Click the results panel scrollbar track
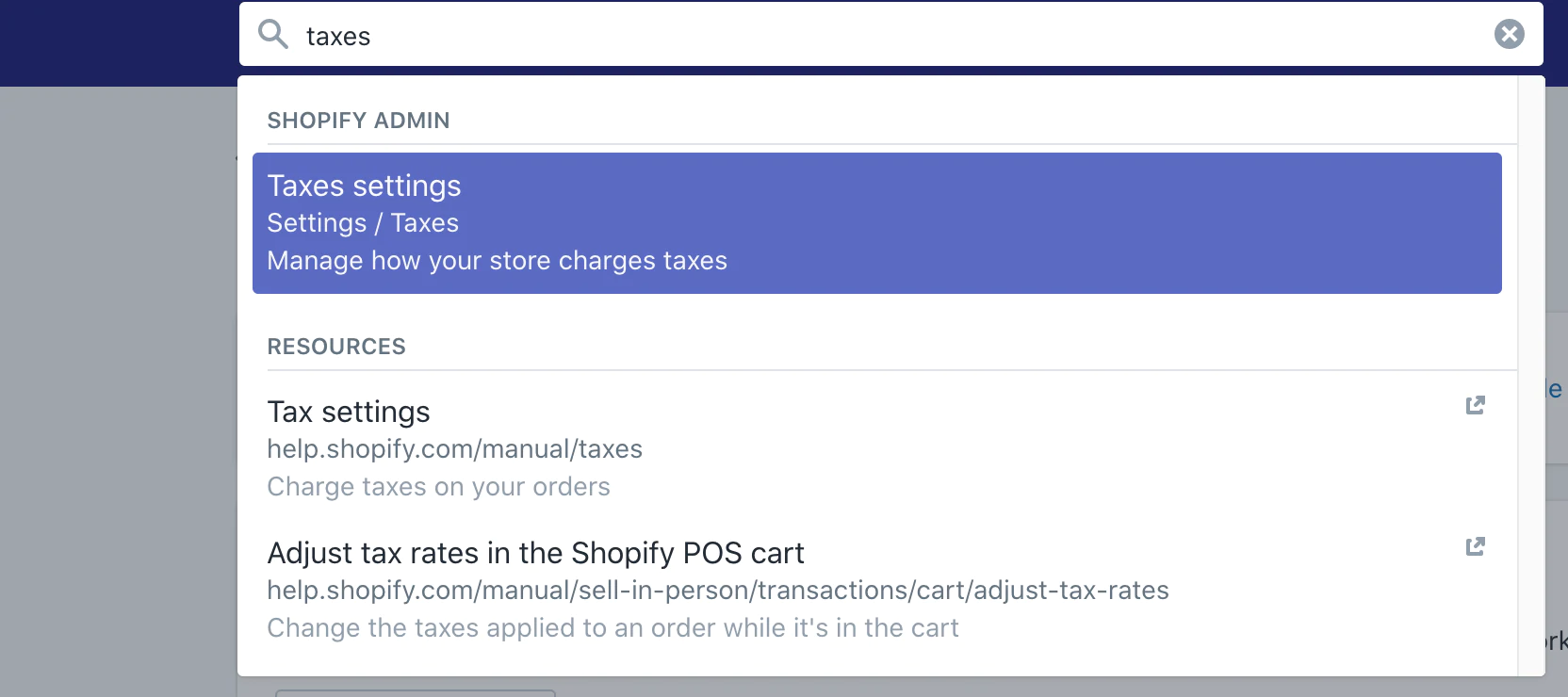Viewport: 1568px width, 697px height. [1531, 377]
